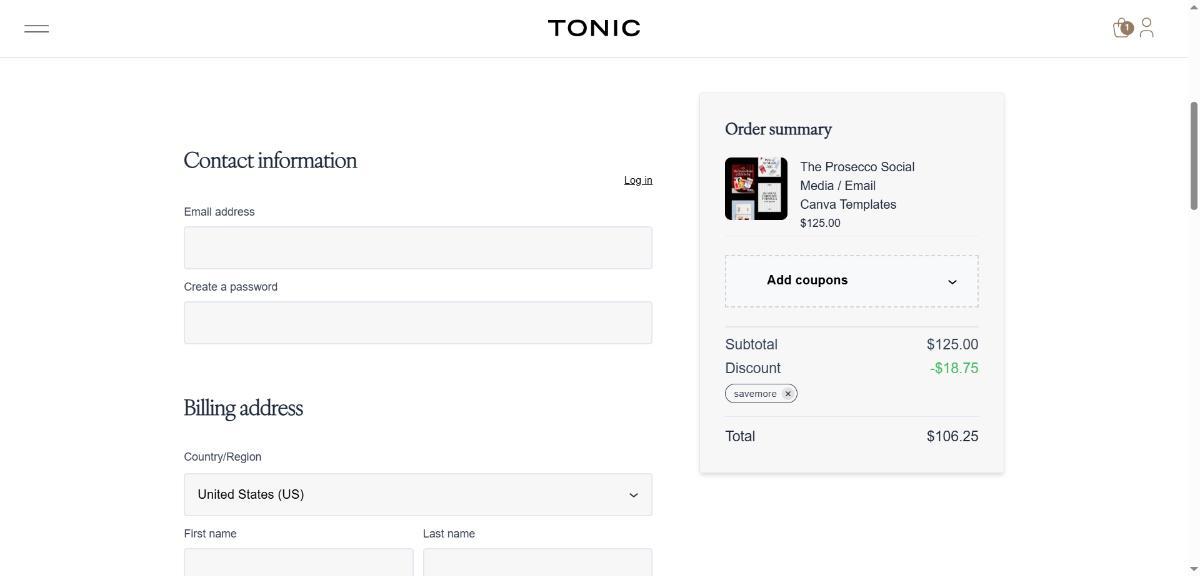The height and width of the screenshot is (576, 1200).
Task: Expand the Add coupons section
Action: coord(852,281)
